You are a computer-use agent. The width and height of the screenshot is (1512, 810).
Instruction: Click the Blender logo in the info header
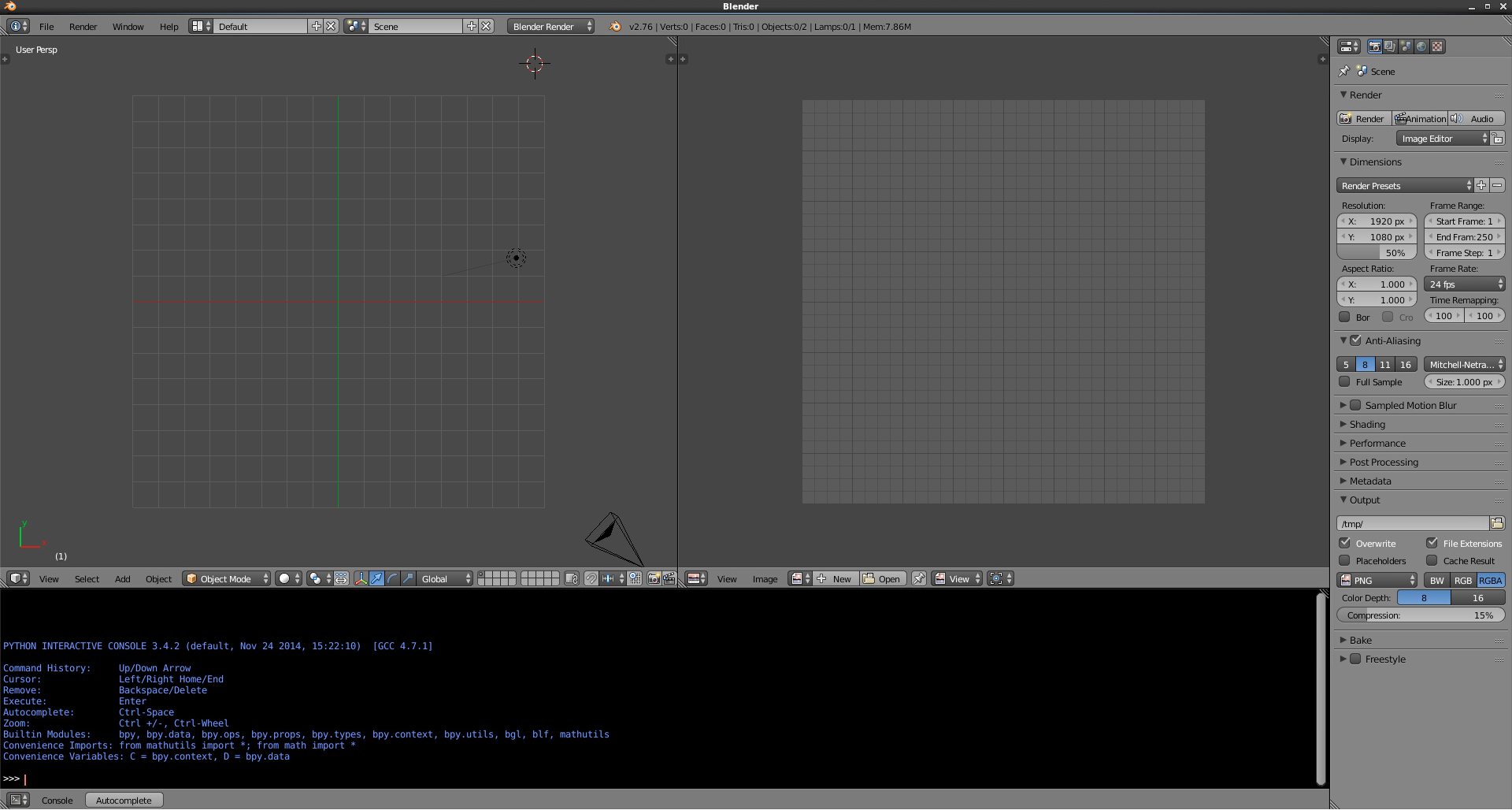(615, 27)
